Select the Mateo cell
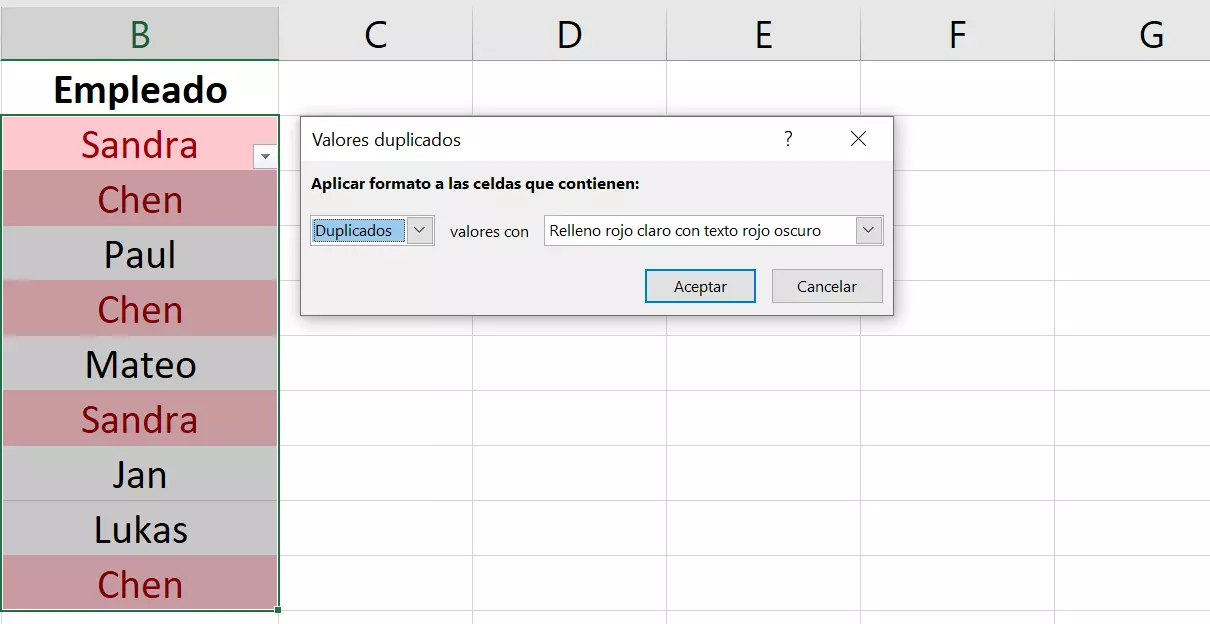 click(x=140, y=364)
